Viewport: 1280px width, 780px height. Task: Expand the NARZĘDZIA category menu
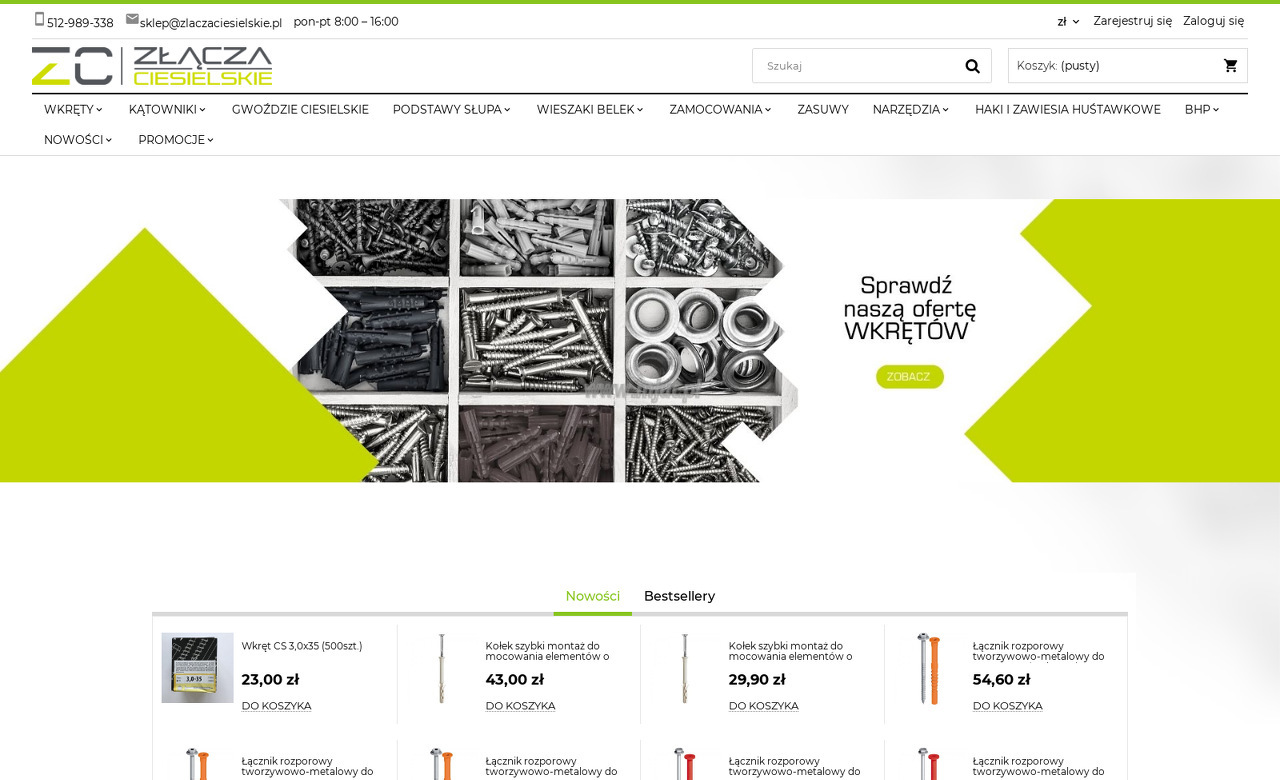pyautogui.click(x=910, y=110)
